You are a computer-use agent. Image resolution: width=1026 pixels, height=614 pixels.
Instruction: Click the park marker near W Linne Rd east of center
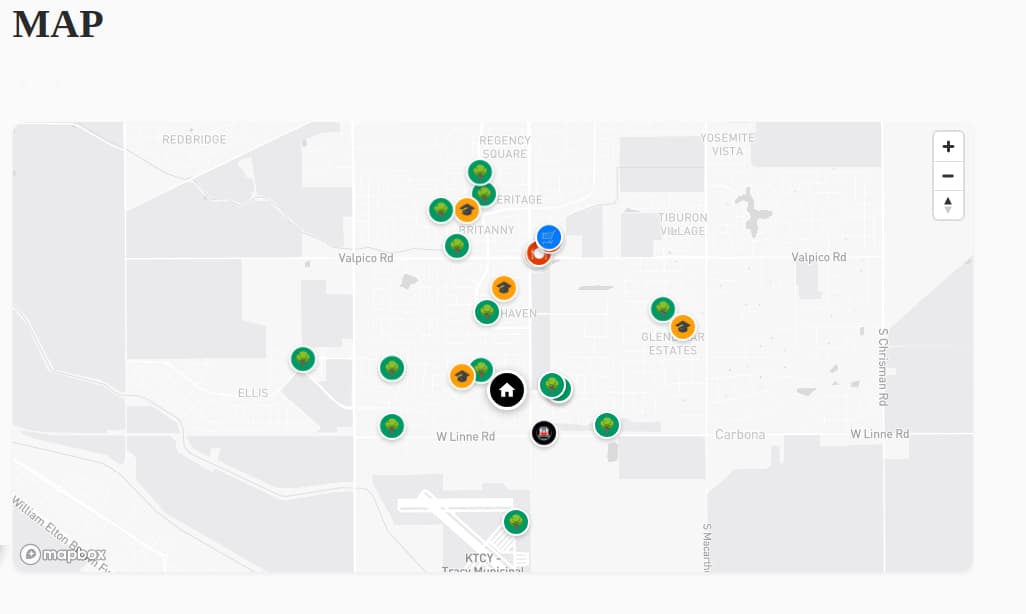[607, 424]
